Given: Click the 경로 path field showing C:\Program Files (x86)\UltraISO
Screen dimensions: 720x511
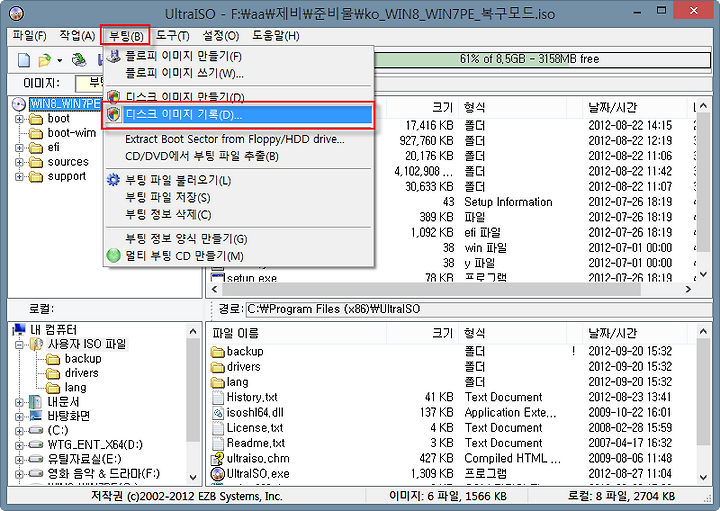Looking at the screenshot, I should click(x=479, y=309).
